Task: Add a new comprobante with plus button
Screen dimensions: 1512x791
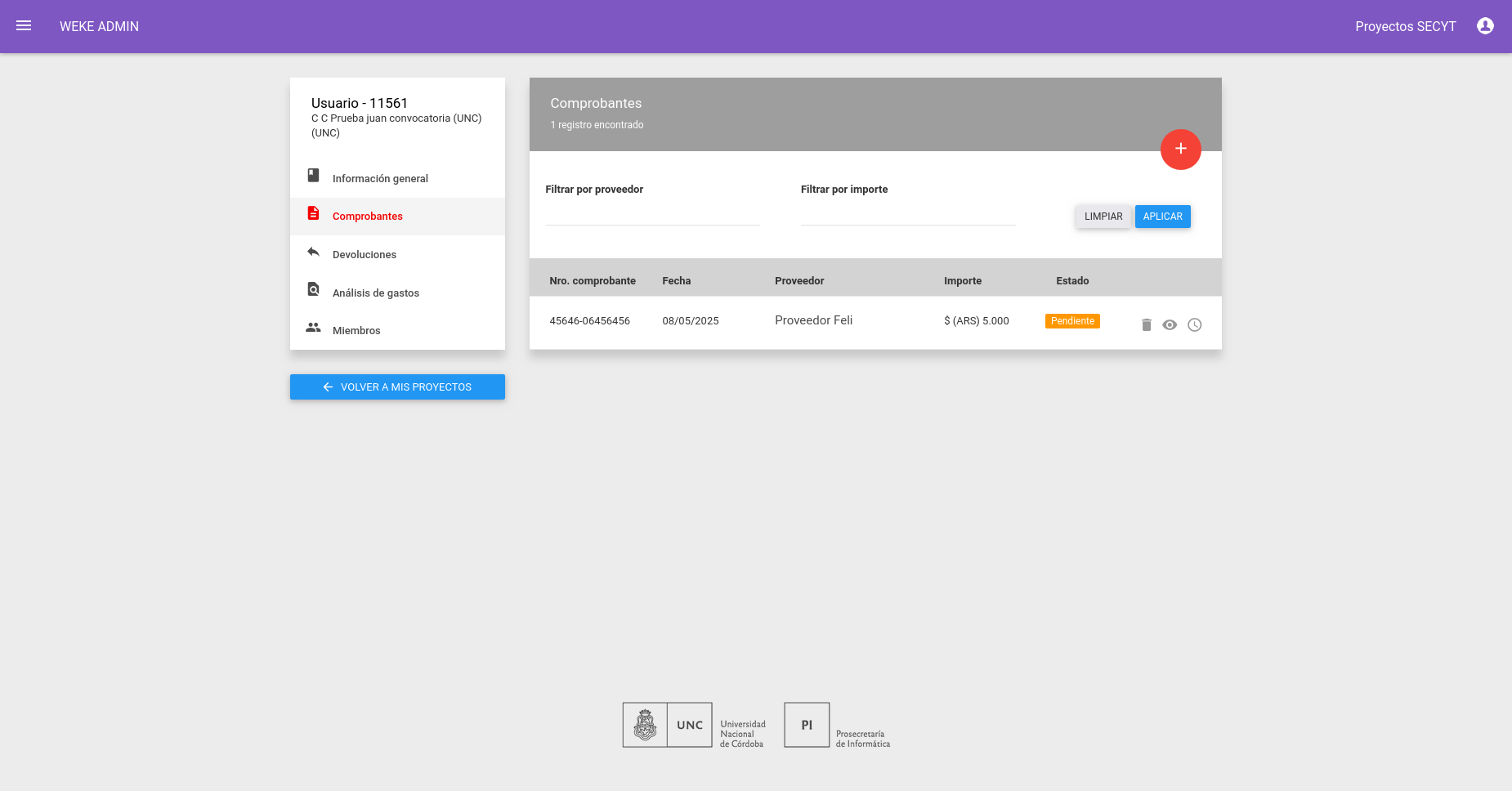Action: 1180,150
